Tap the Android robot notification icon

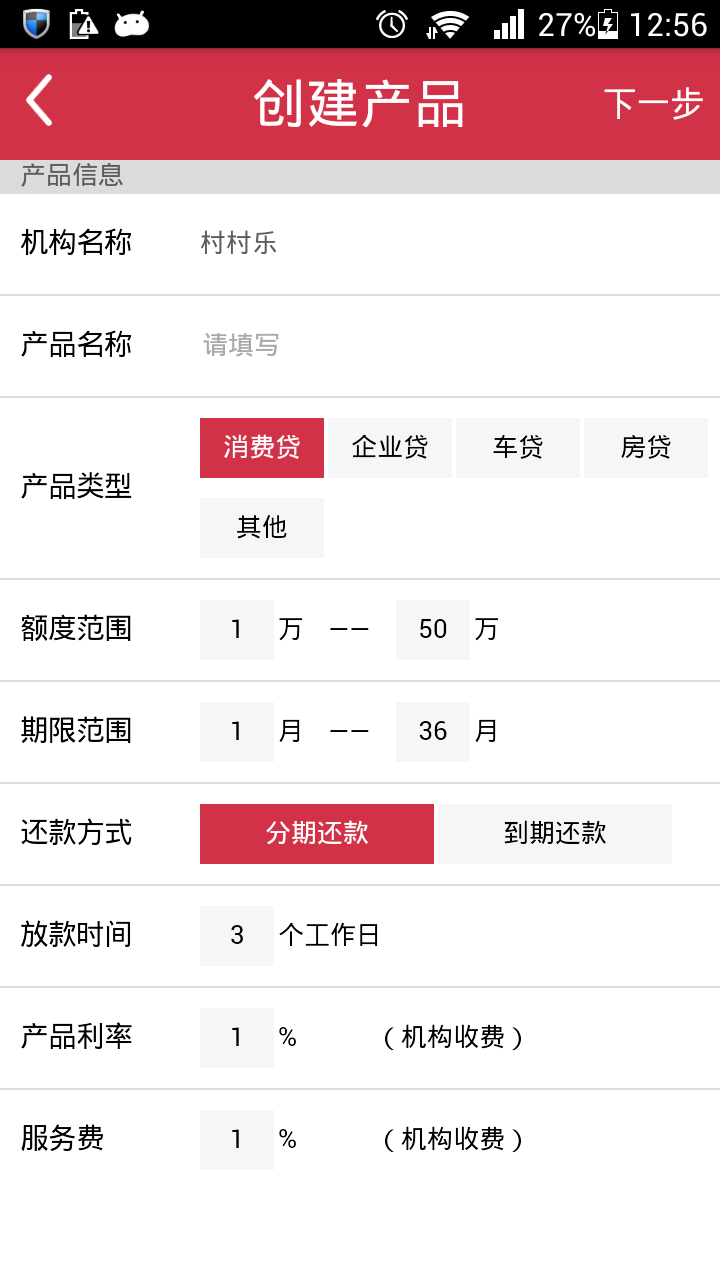[132, 24]
